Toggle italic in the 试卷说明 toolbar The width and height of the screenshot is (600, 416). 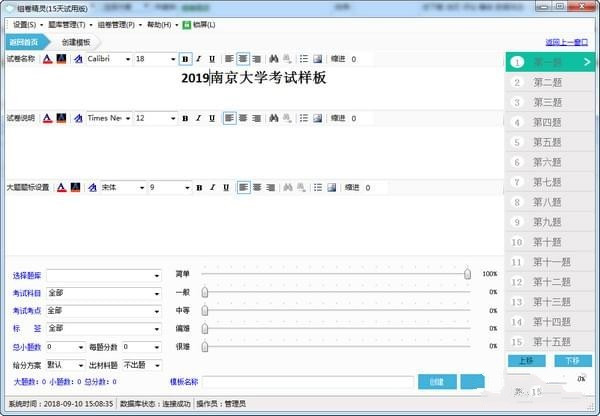coord(199,118)
